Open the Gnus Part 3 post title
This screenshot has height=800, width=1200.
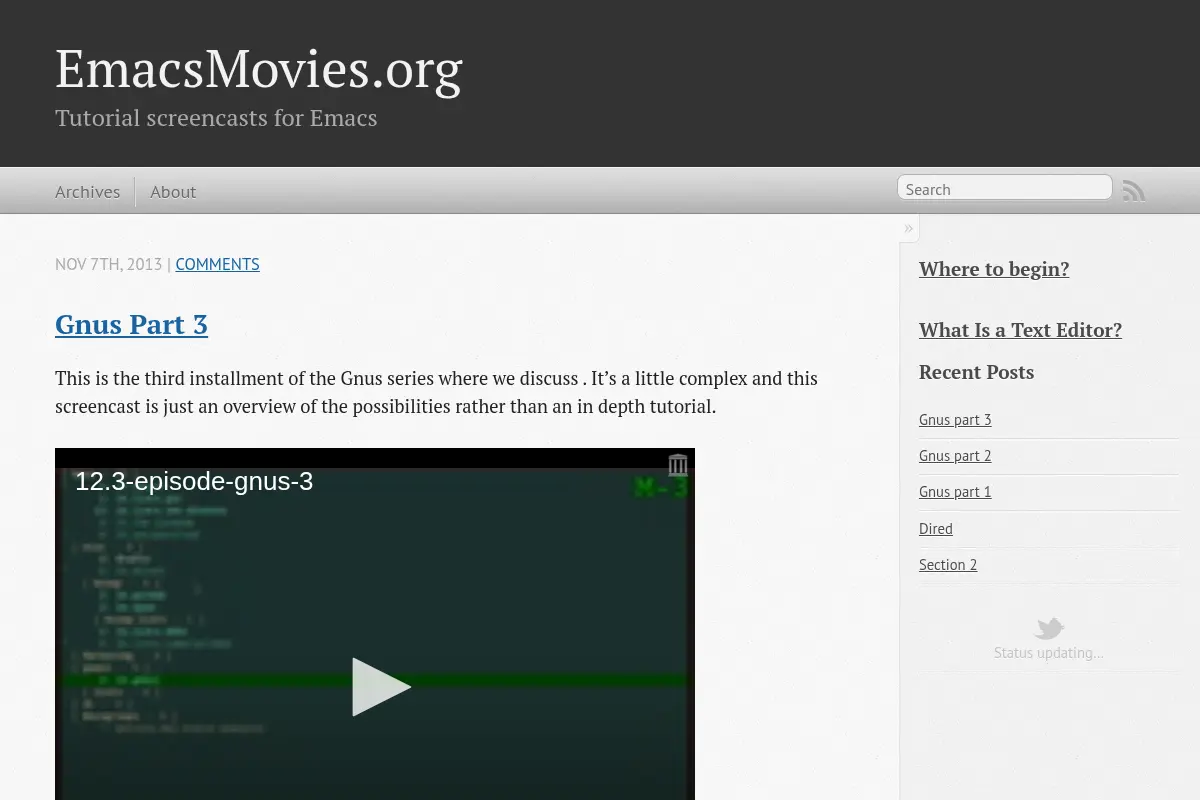131,324
